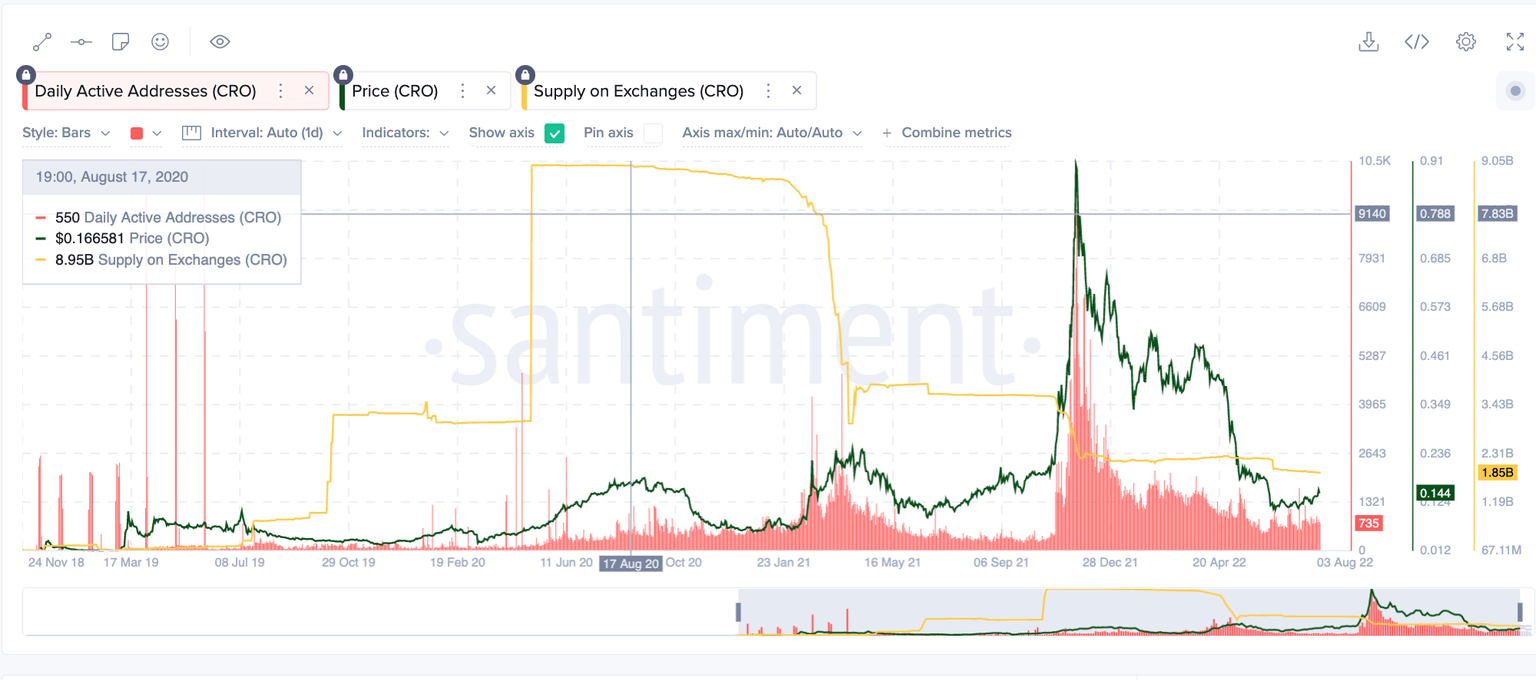Remove Supply on Exchanges metric
The image size is (1536, 680).
point(797,90)
